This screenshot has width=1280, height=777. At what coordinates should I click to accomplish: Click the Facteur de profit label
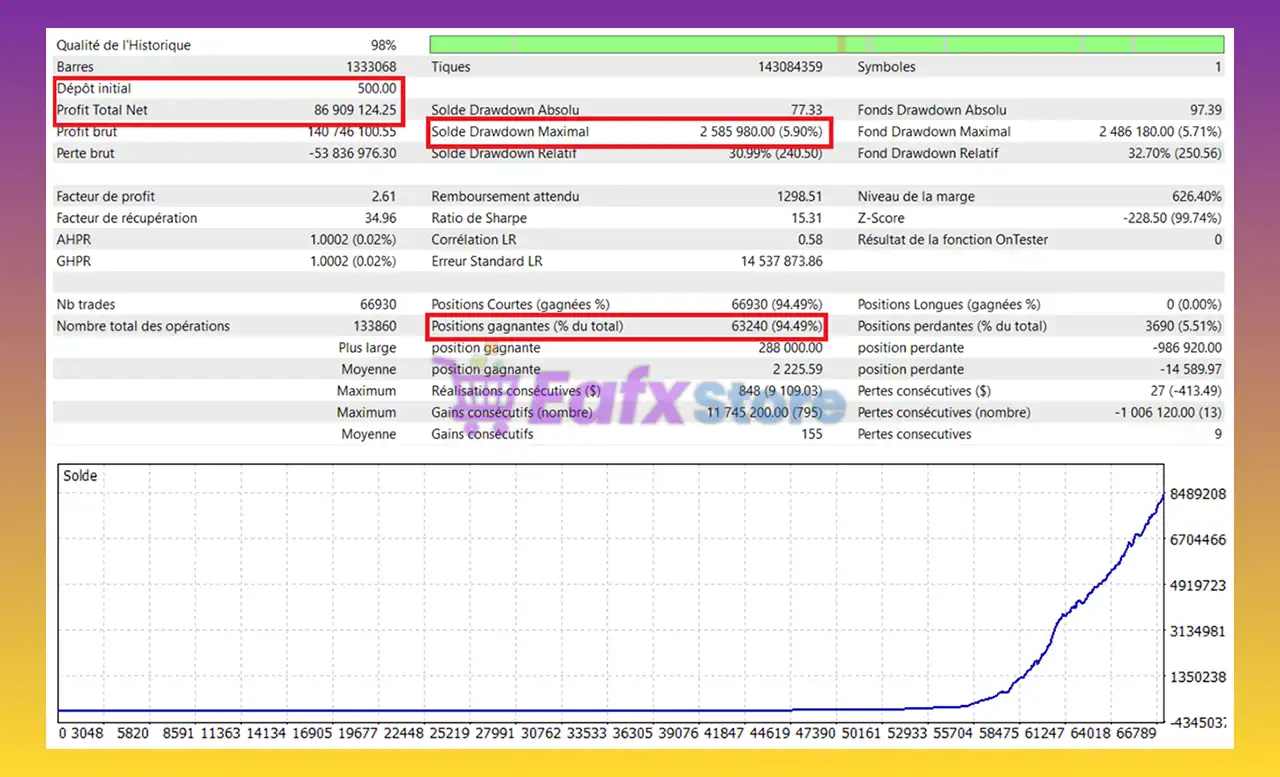pyautogui.click(x=106, y=197)
